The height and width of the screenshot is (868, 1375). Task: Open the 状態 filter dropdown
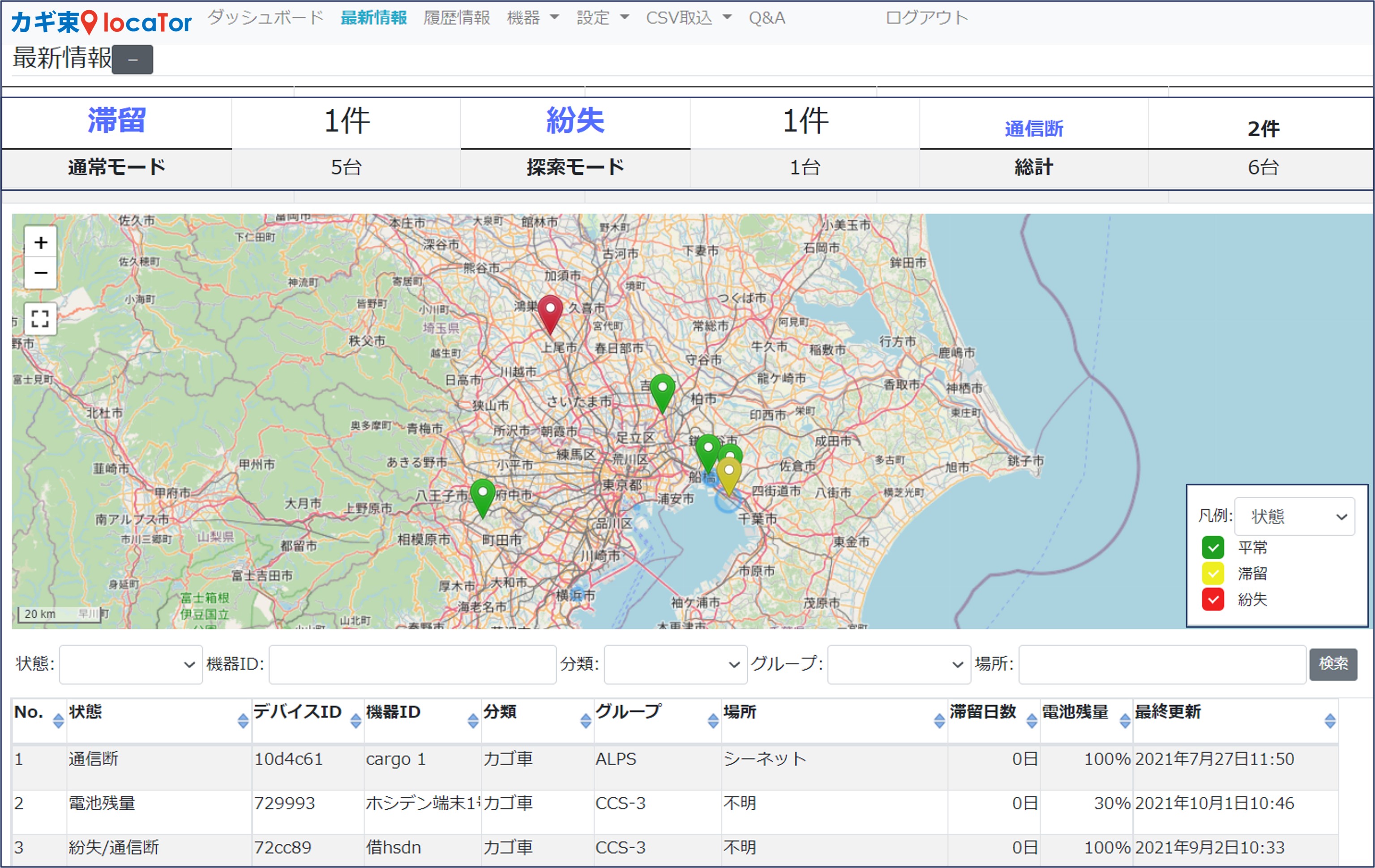coord(131,664)
